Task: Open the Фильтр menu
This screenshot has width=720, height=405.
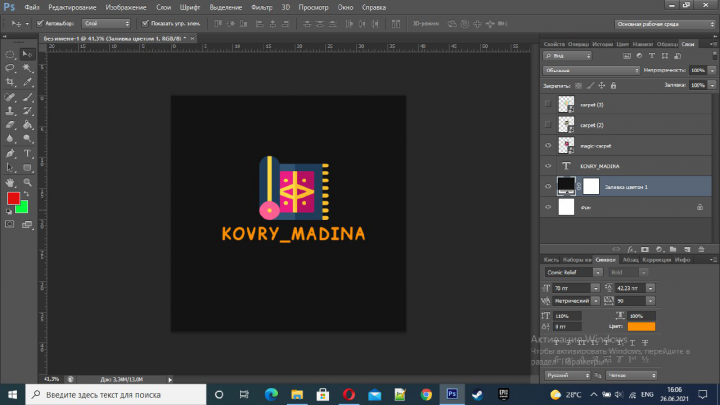Action: (262, 7)
